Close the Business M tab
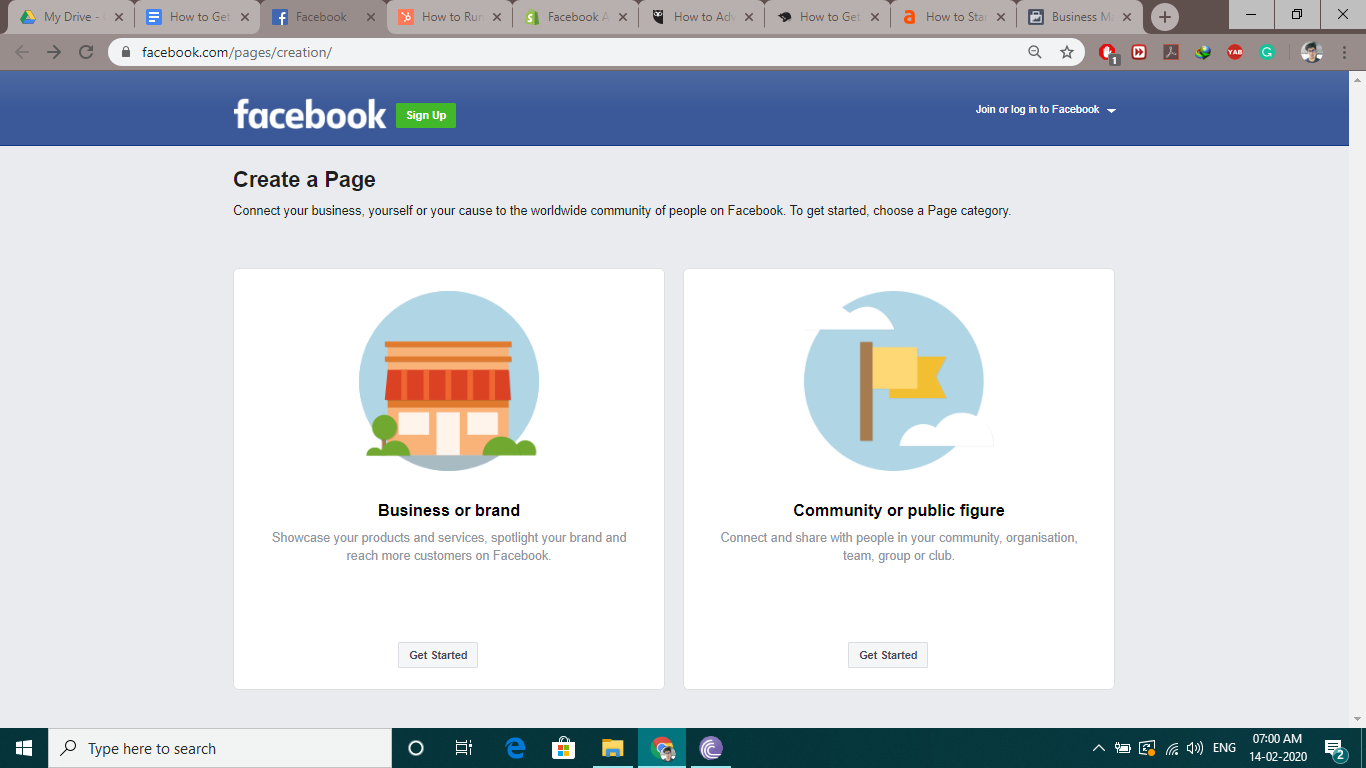This screenshot has width=1366, height=768. click(x=1127, y=17)
